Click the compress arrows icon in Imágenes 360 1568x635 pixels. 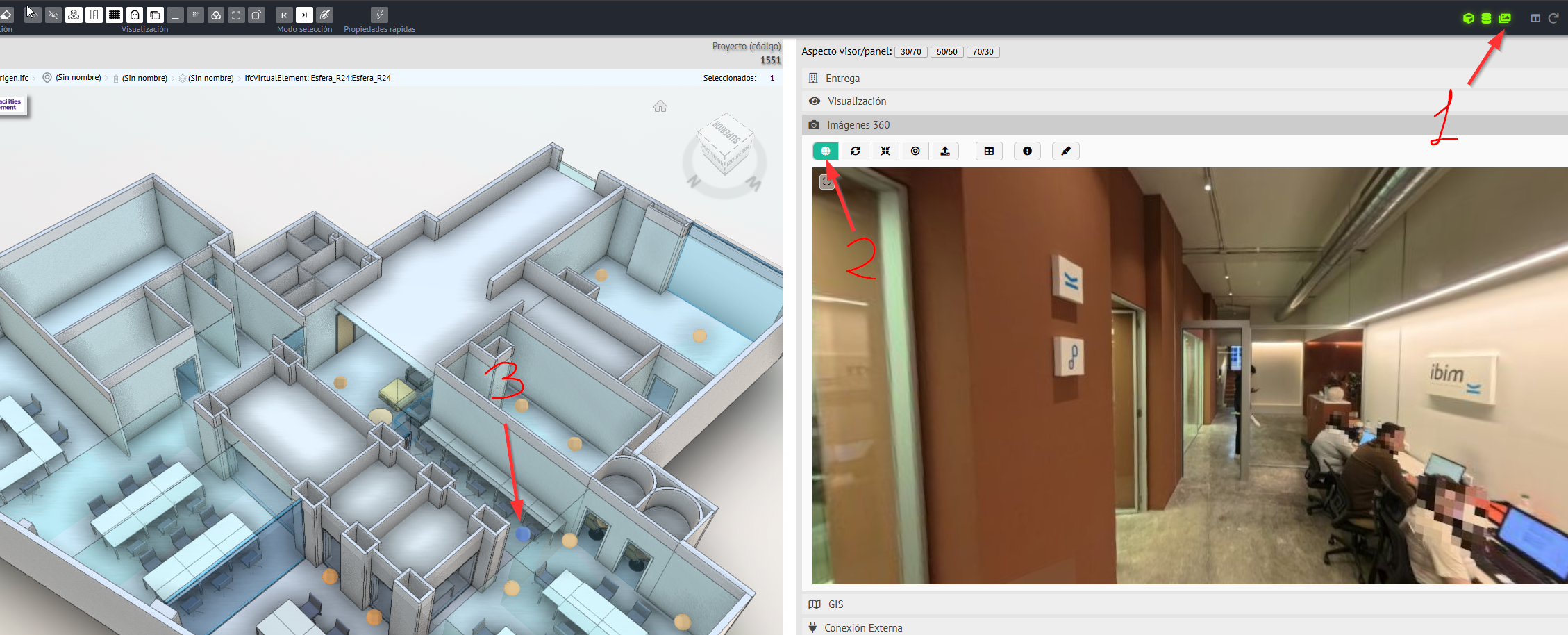[885, 151]
